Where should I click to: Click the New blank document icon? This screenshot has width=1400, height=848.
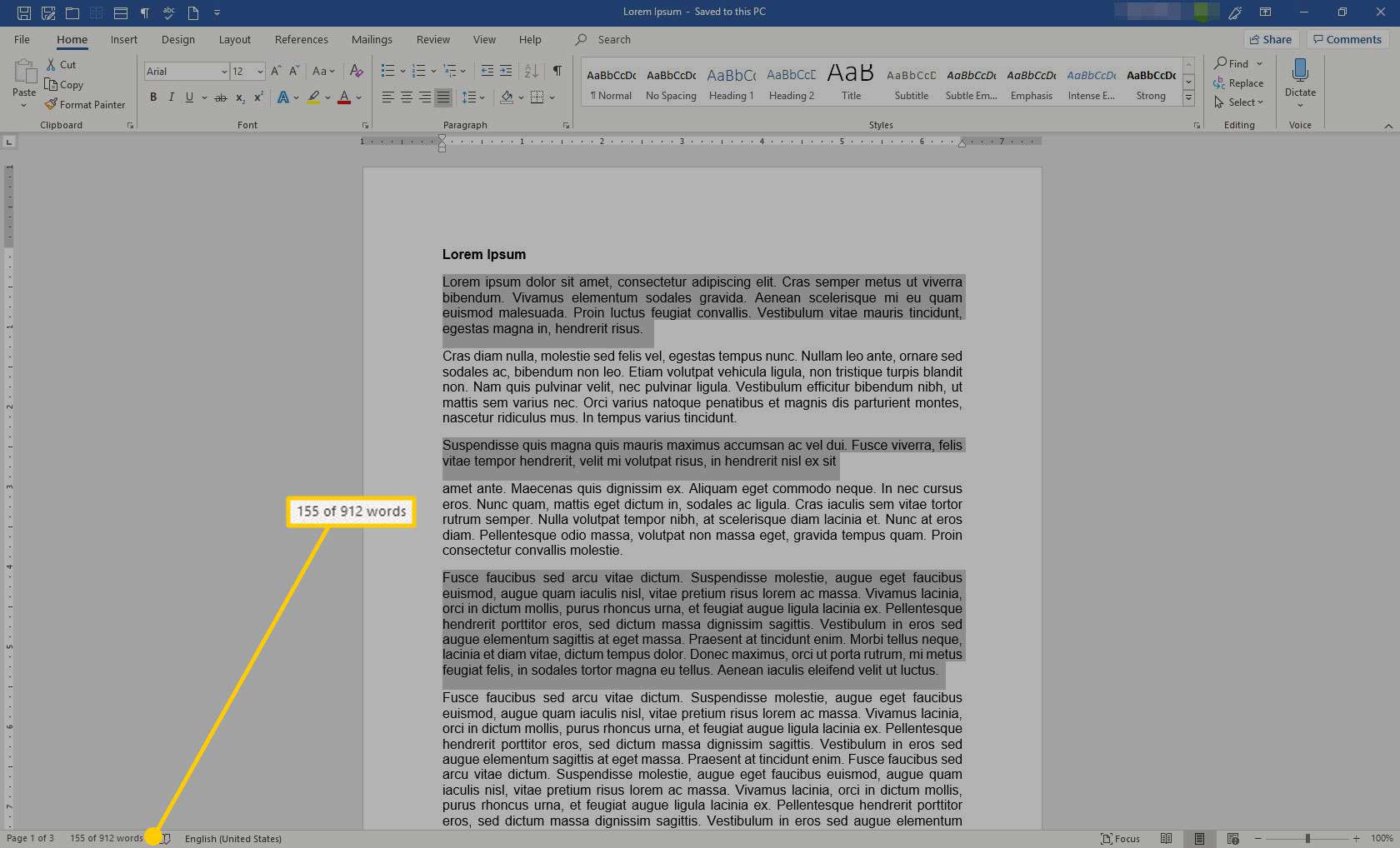pyautogui.click(x=193, y=12)
